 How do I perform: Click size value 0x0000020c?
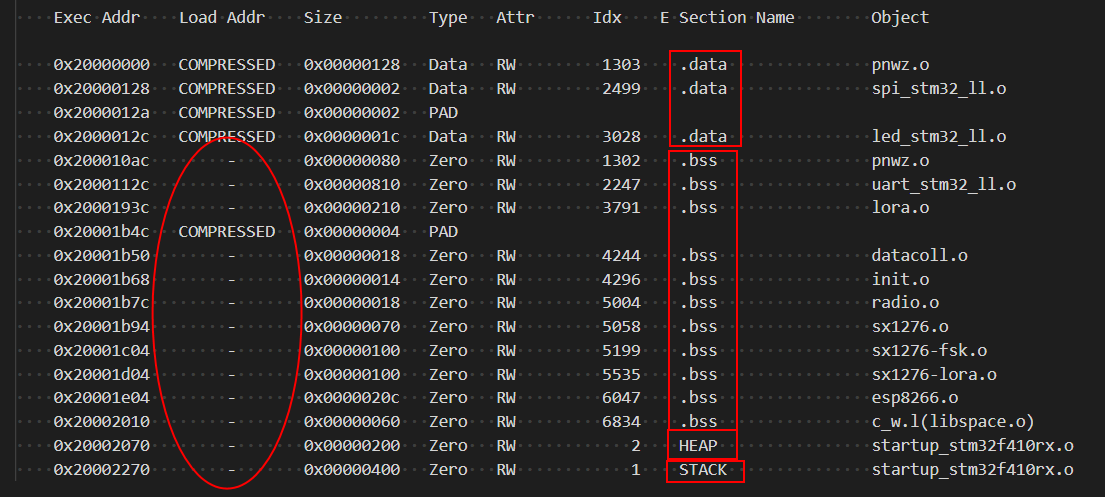click(x=352, y=398)
